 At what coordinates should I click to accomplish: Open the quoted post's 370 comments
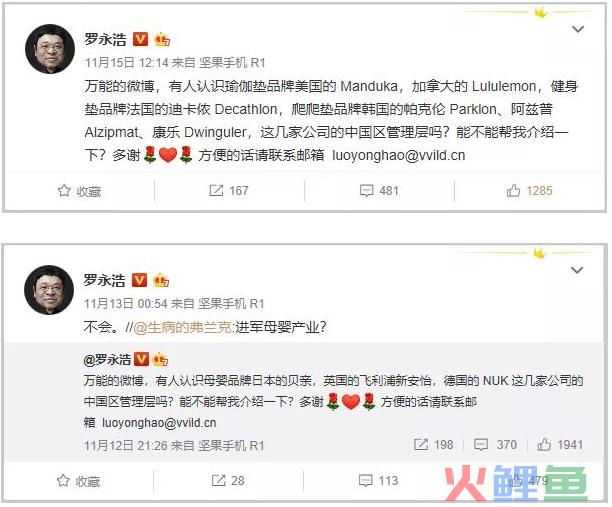coord(480,445)
